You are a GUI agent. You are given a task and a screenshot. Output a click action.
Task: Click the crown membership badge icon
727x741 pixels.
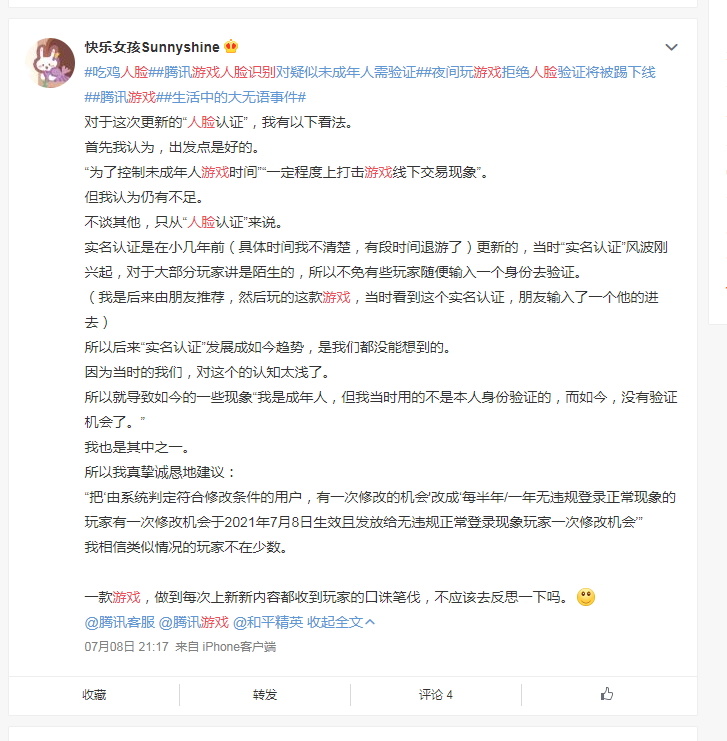(231, 46)
